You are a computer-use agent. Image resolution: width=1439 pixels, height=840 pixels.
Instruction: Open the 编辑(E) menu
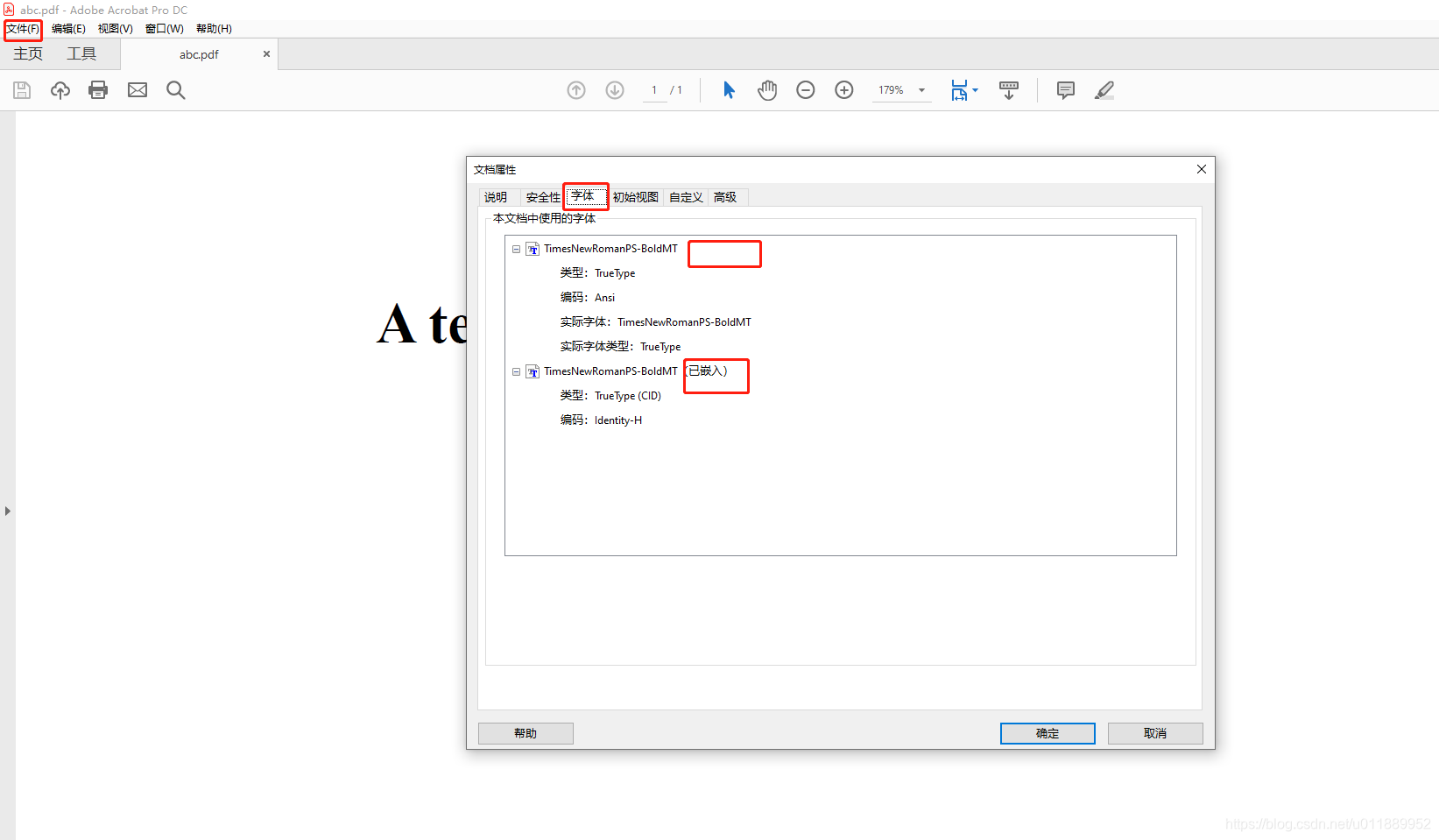pyautogui.click(x=68, y=29)
